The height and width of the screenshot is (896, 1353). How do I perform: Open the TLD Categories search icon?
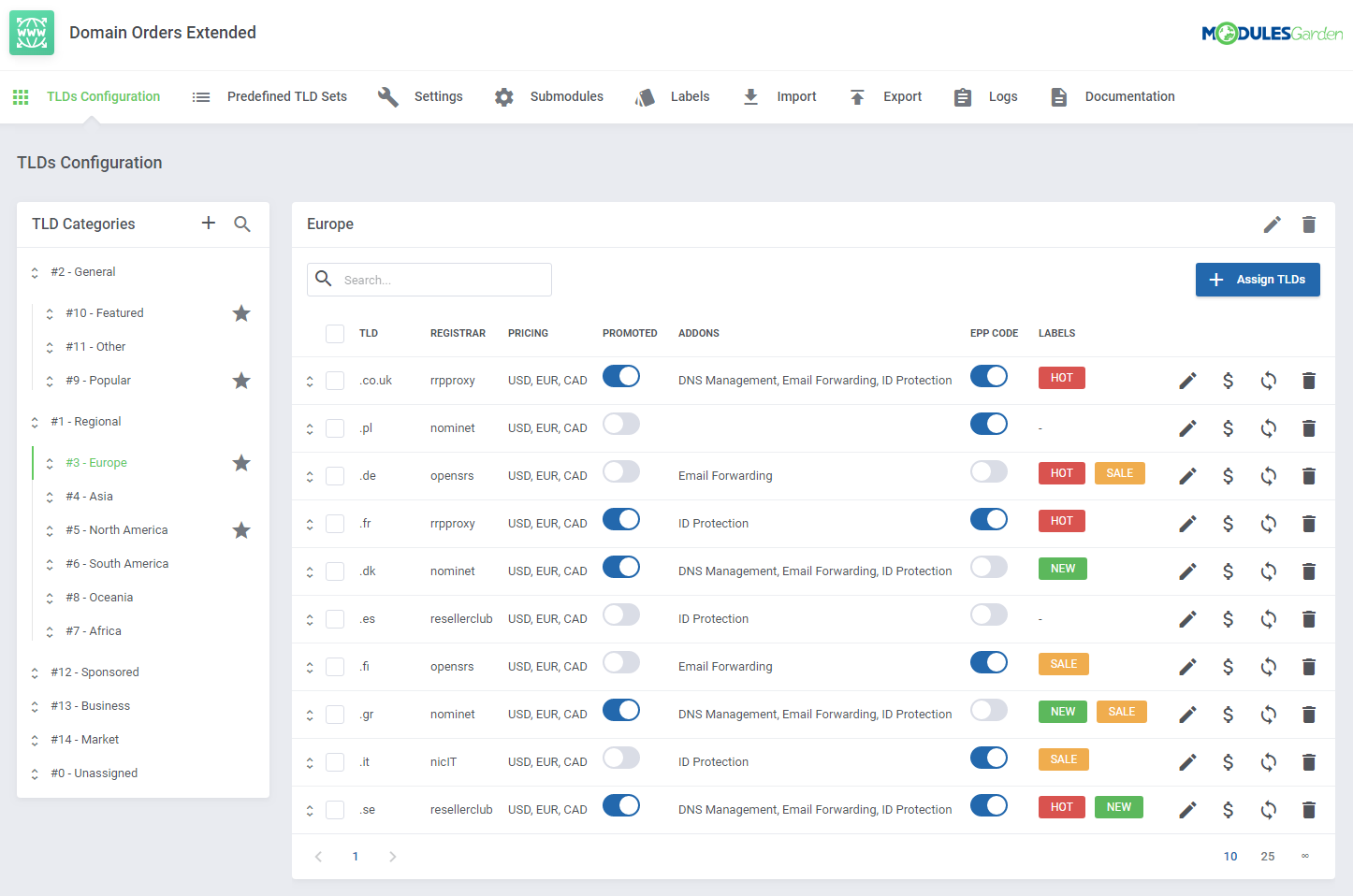242,224
